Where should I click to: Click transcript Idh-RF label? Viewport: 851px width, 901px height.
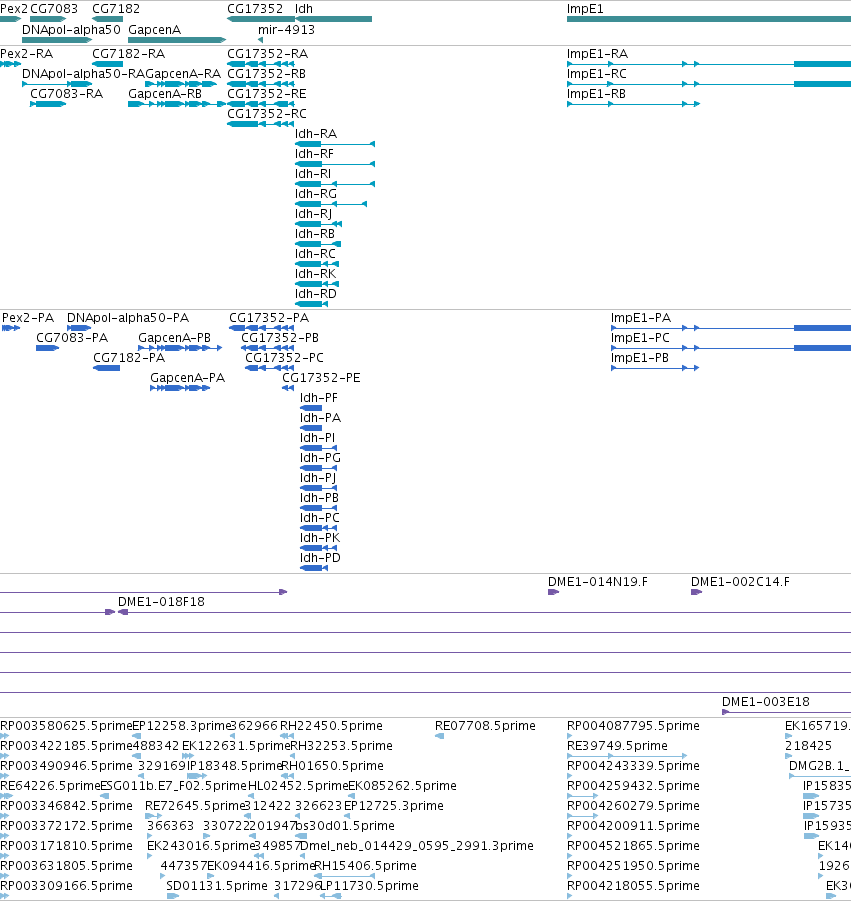tap(314, 154)
